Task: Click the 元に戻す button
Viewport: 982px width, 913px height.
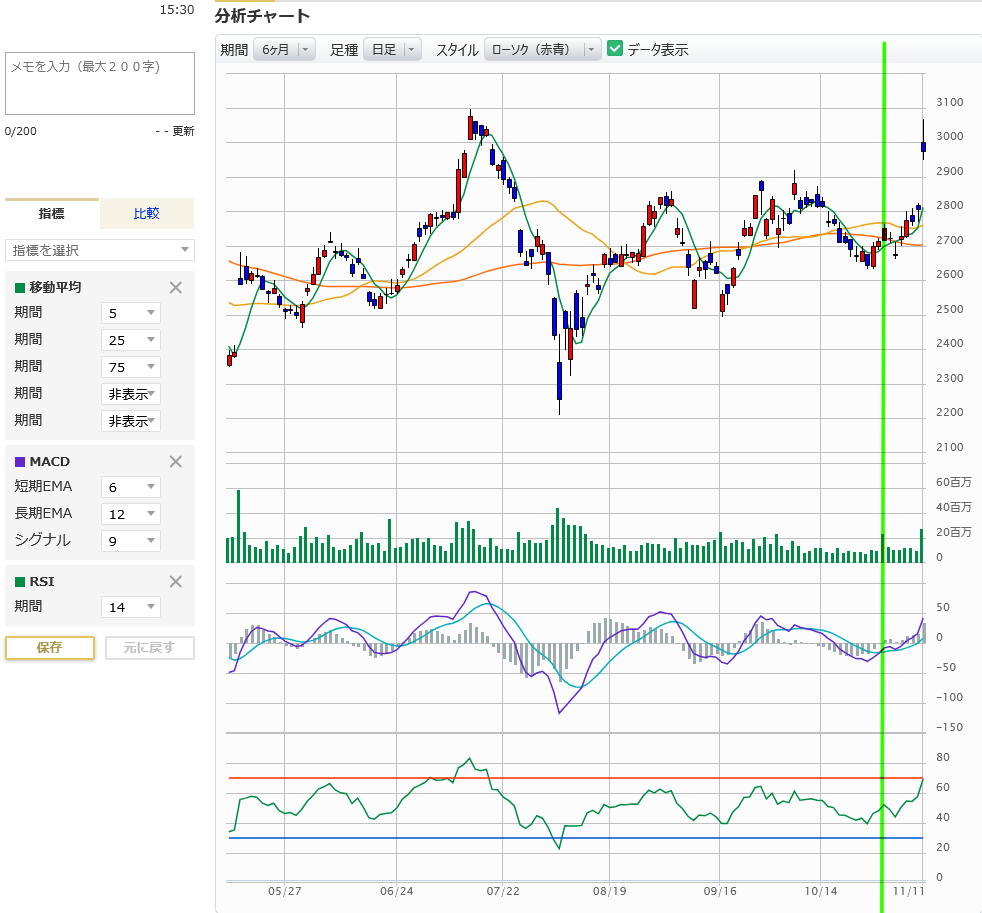Action: click(x=149, y=648)
